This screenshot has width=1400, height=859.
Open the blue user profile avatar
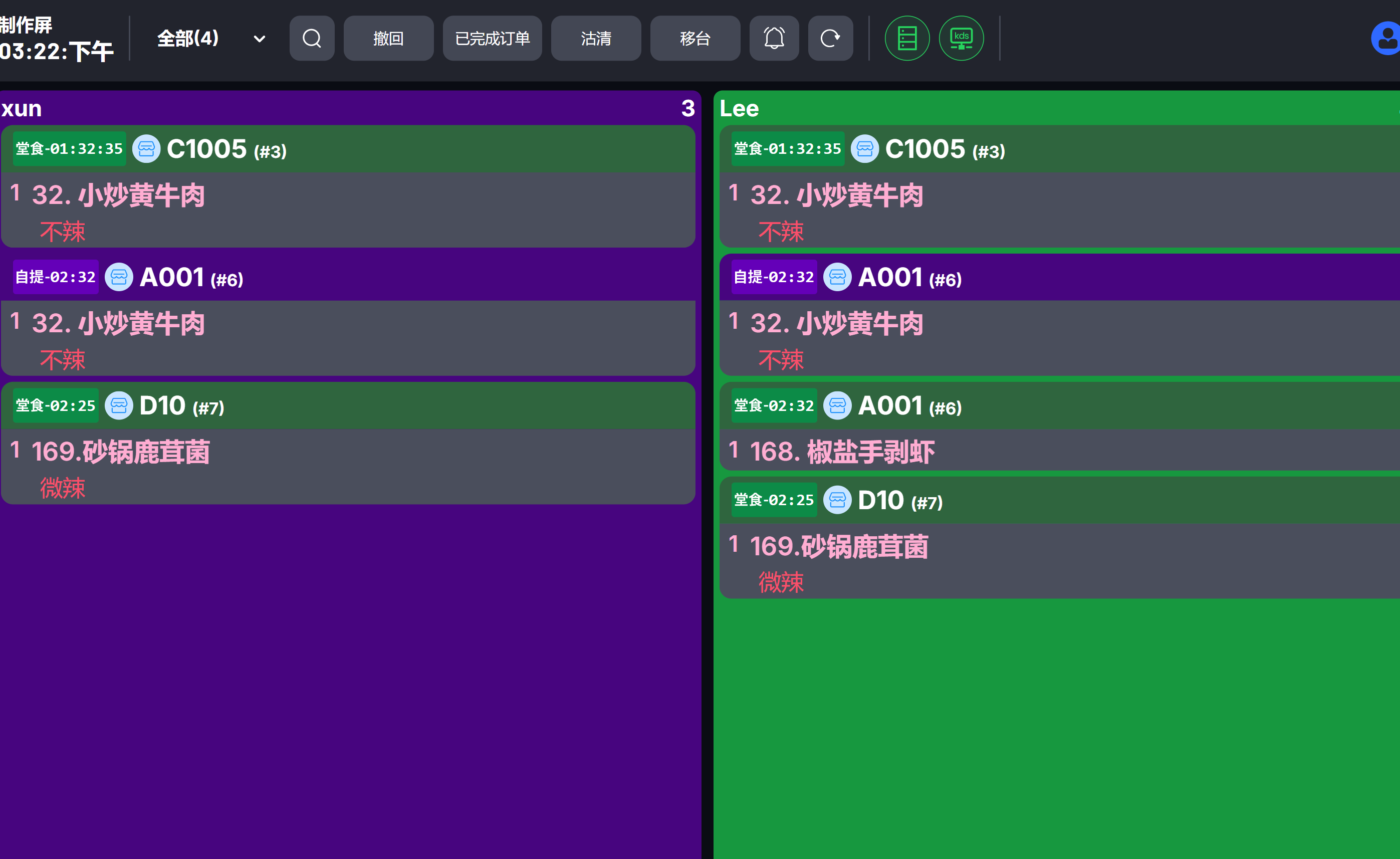1386,38
